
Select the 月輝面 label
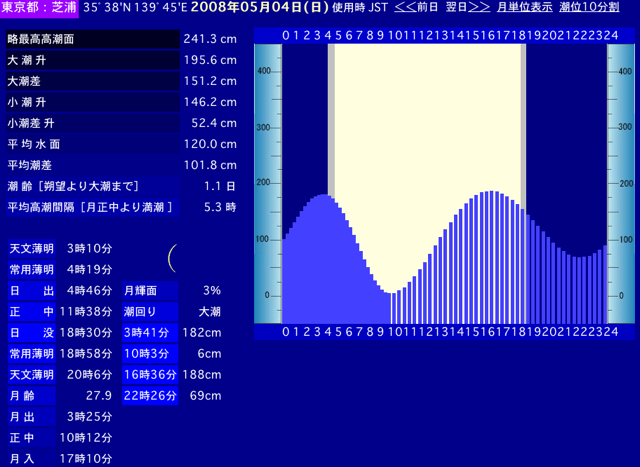coord(150,291)
